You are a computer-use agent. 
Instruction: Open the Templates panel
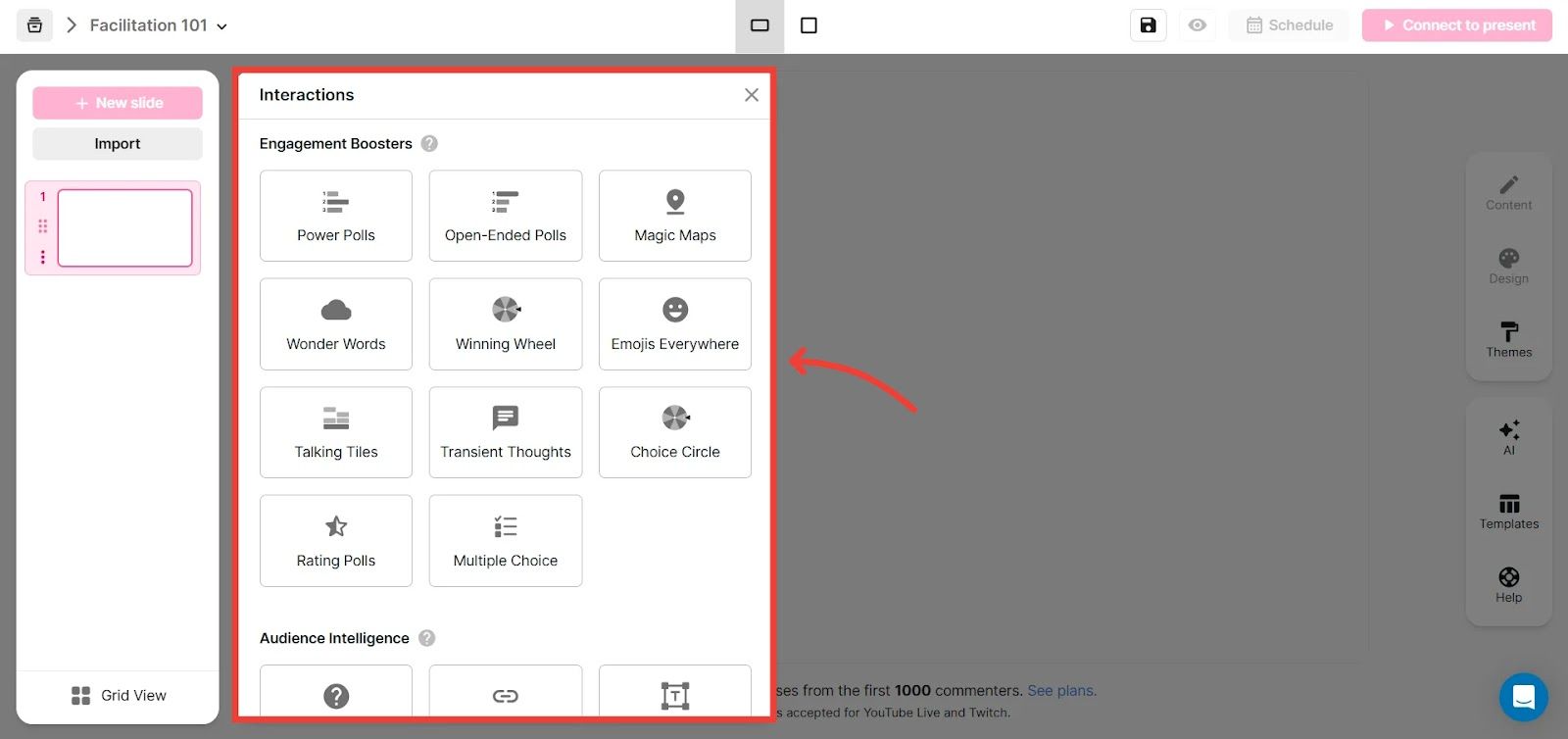tap(1508, 511)
